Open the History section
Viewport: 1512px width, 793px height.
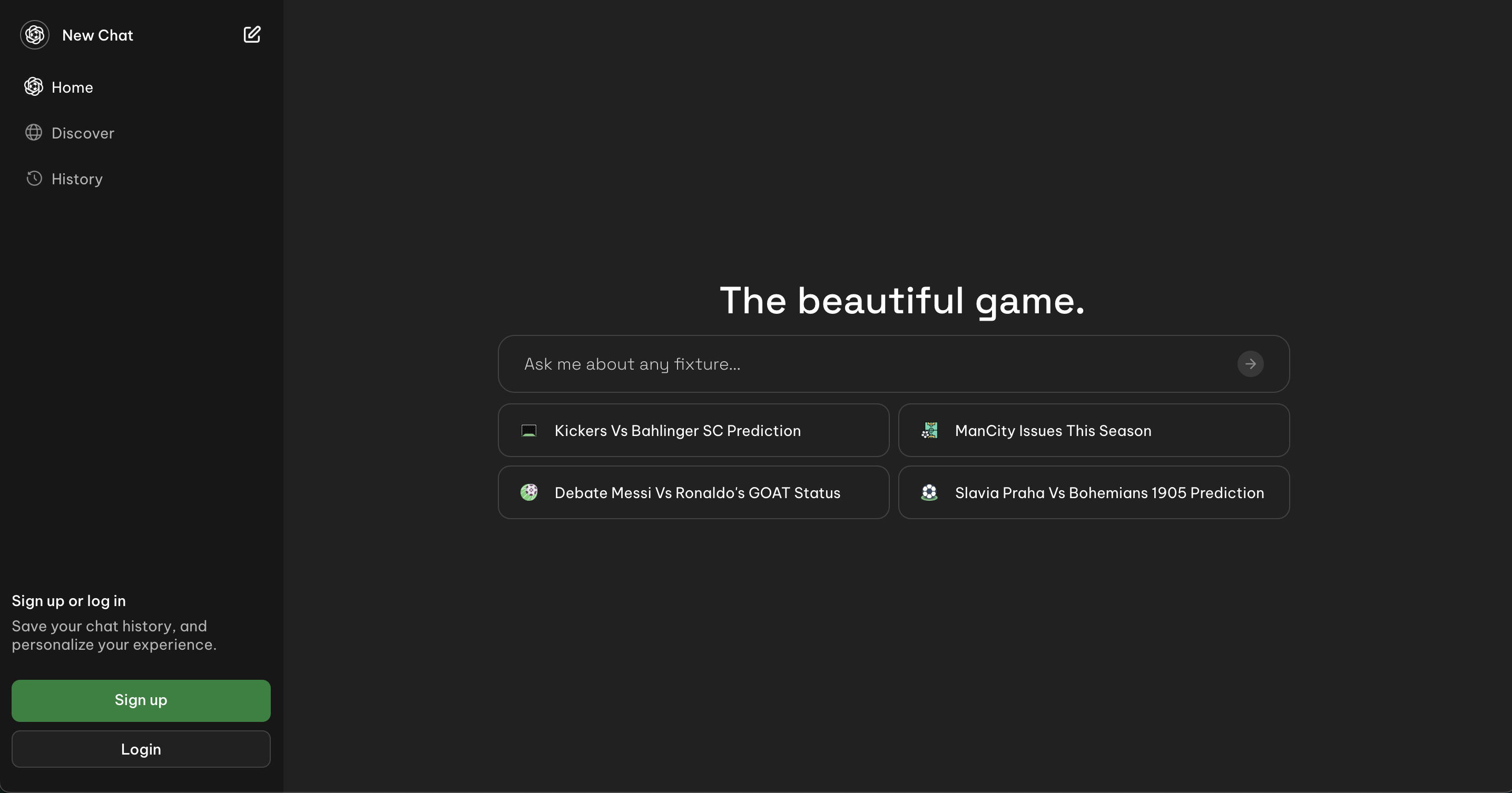tap(77, 179)
